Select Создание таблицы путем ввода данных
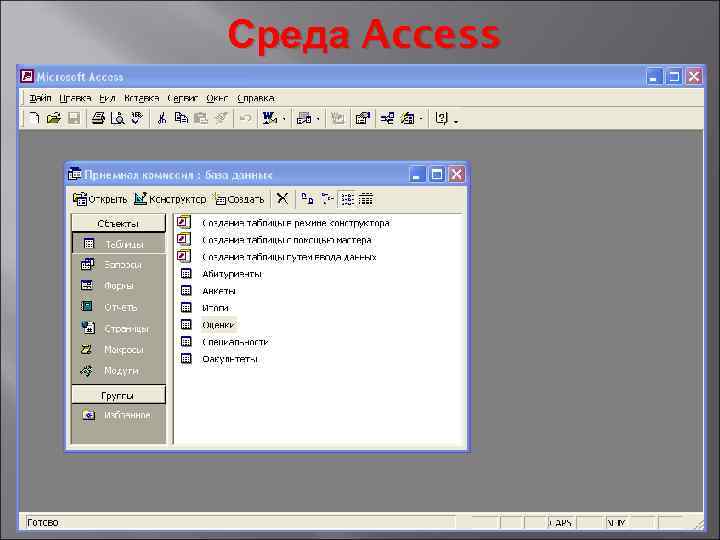The height and width of the screenshot is (540, 720). coord(277,257)
